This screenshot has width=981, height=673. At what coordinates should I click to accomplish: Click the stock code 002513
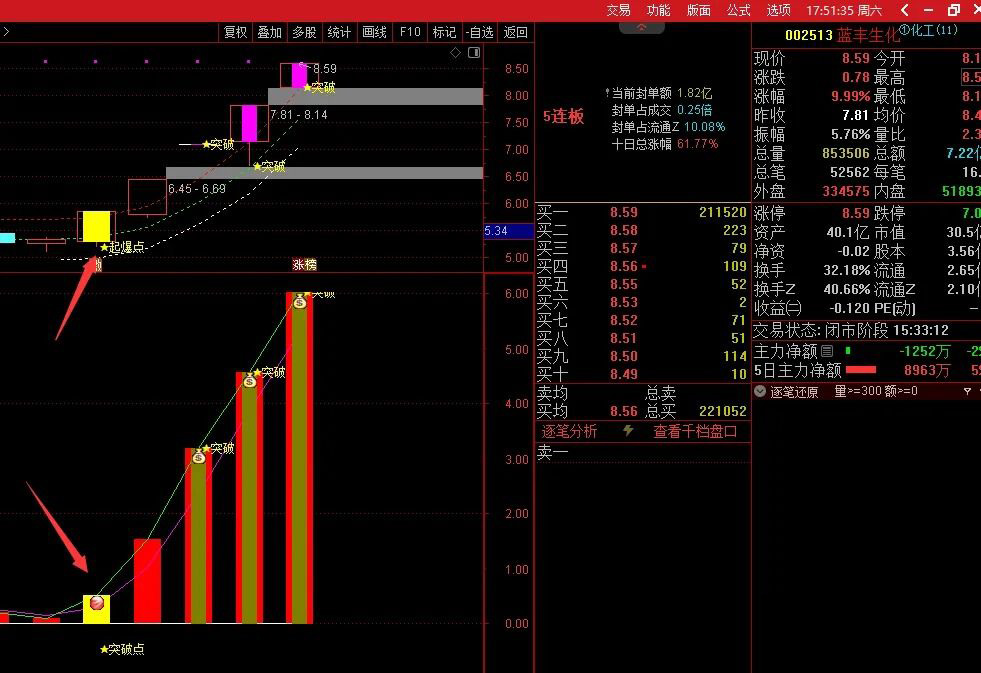pos(808,35)
